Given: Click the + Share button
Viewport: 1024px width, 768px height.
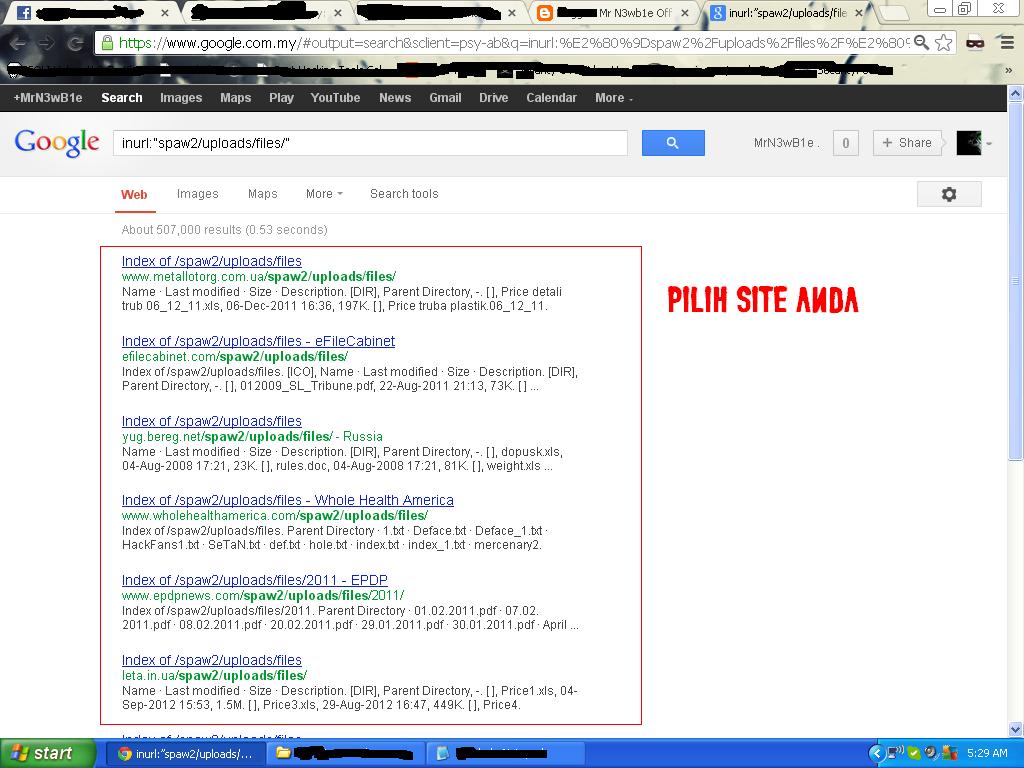Looking at the screenshot, I should click(x=907, y=143).
